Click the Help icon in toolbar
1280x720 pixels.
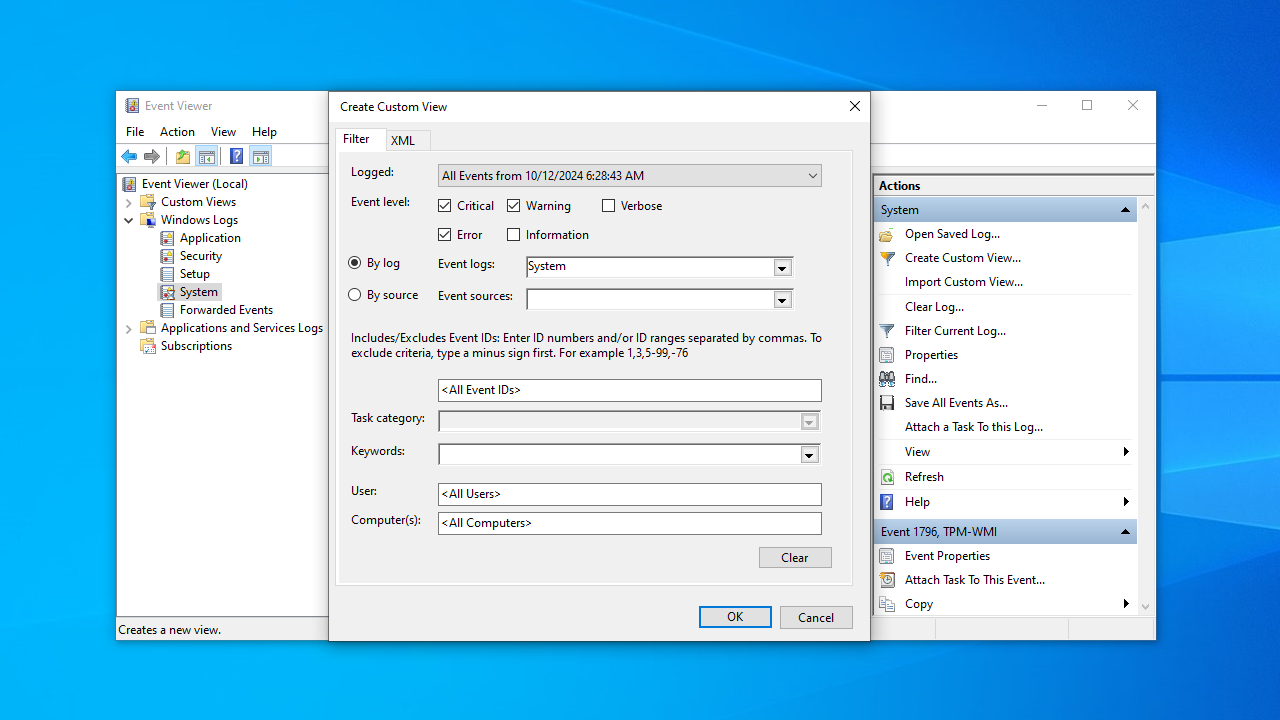(x=236, y=157)
